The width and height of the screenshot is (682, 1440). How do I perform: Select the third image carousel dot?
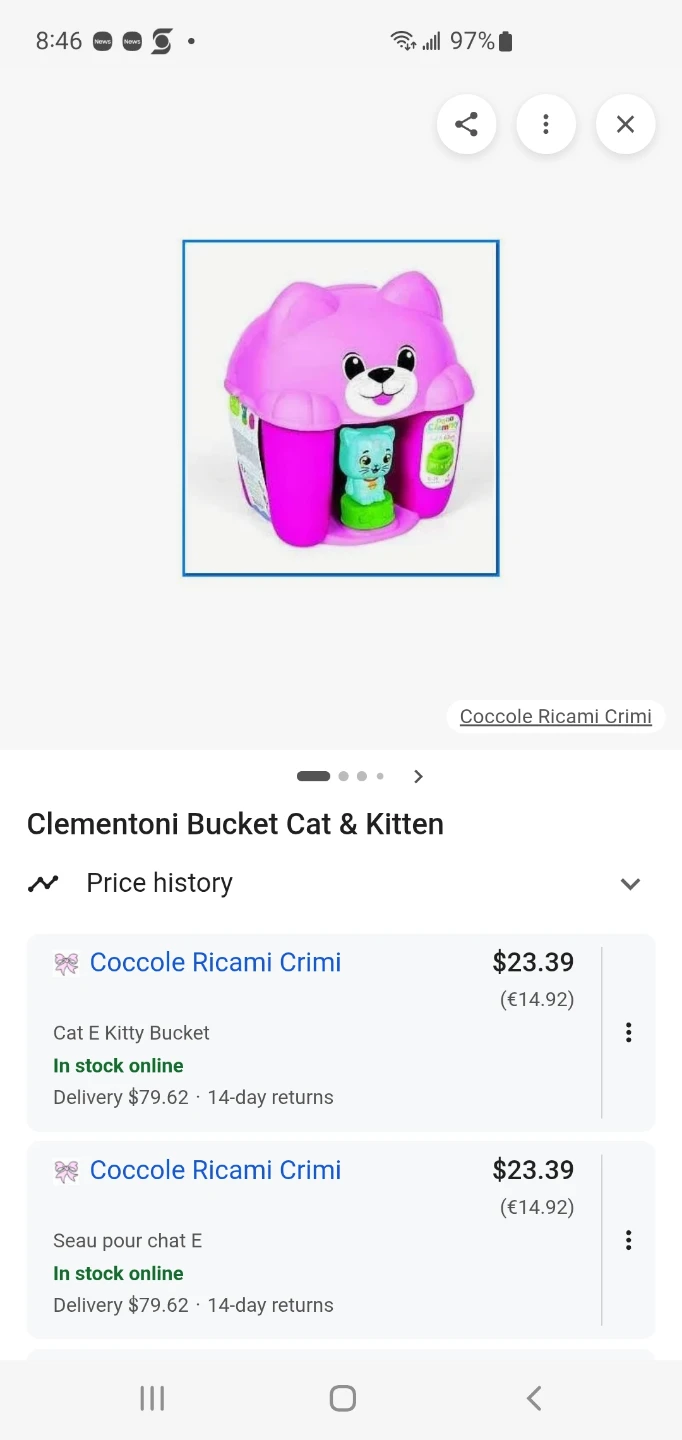[362, 776]
